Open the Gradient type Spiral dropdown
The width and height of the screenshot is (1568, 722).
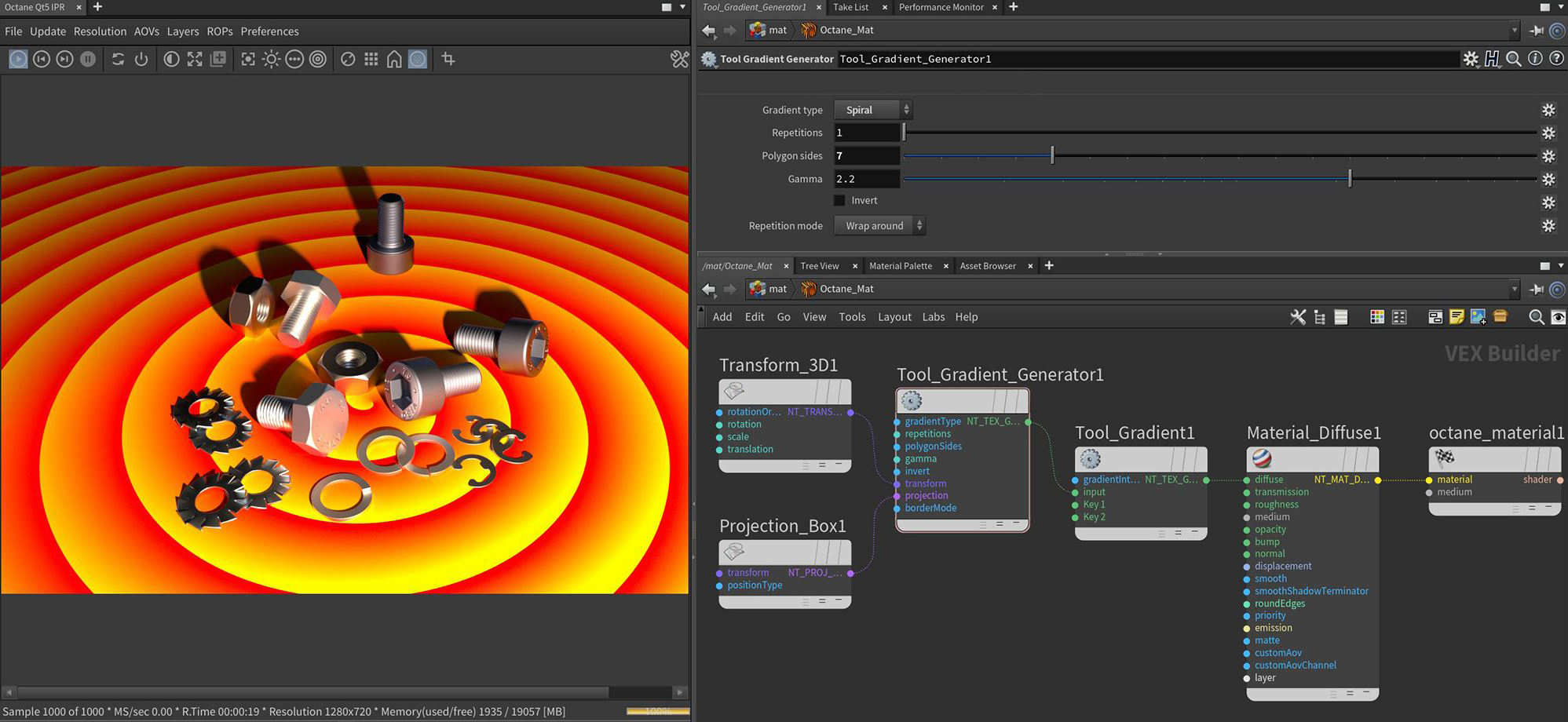pyautogui.click(x=872, y=110)
